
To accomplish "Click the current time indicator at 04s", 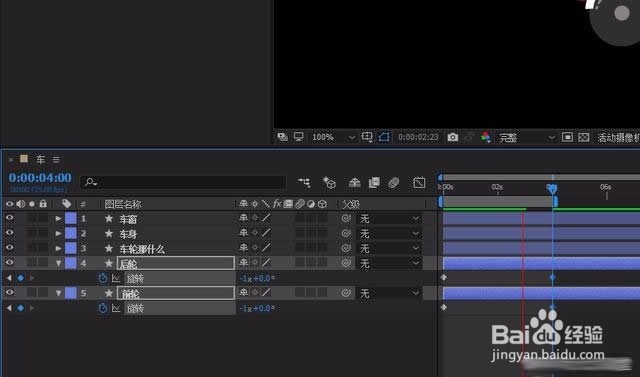I will coord(552,188).
